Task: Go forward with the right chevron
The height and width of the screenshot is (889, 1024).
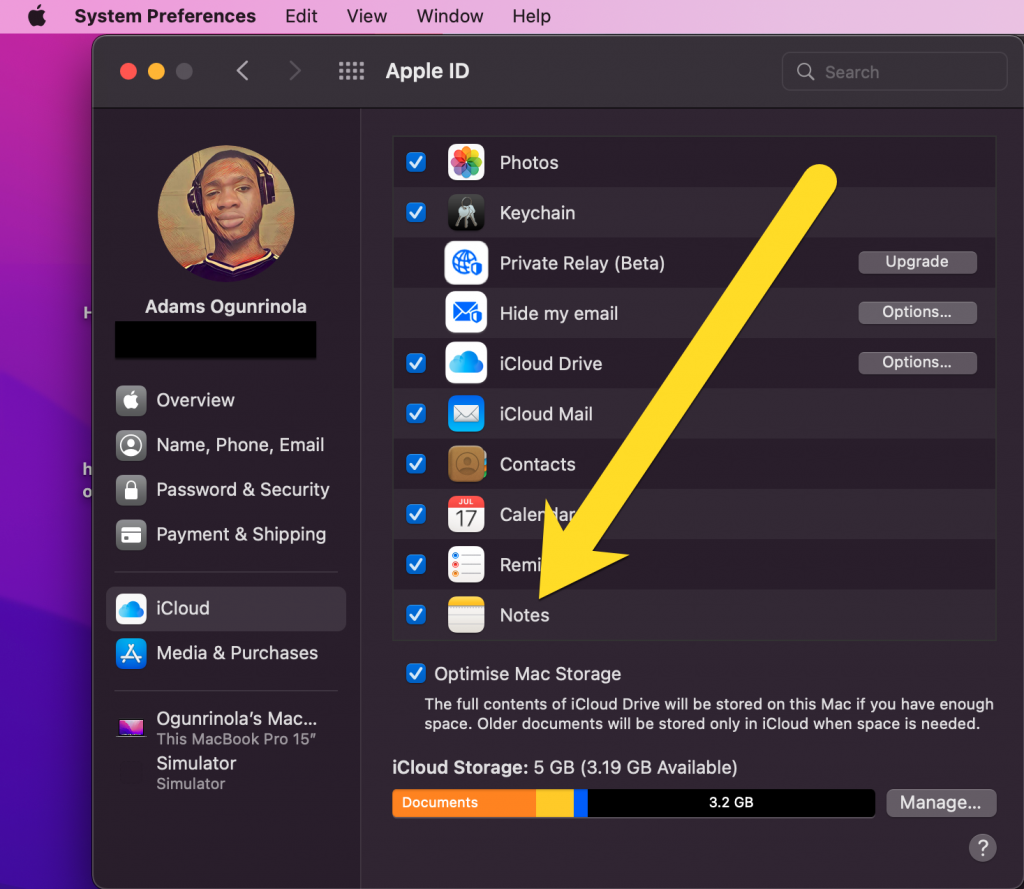Action: click(x=295, y=71)
